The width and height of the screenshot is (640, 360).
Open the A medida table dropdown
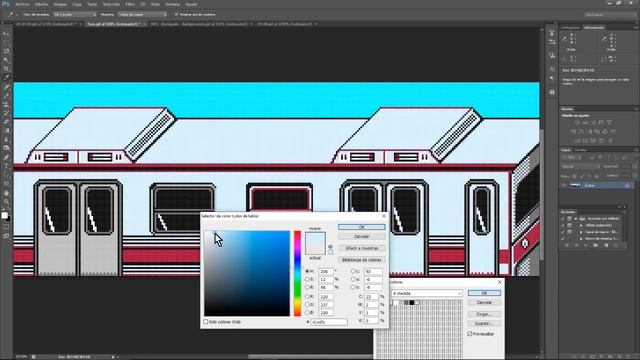[x=427, y=293]
